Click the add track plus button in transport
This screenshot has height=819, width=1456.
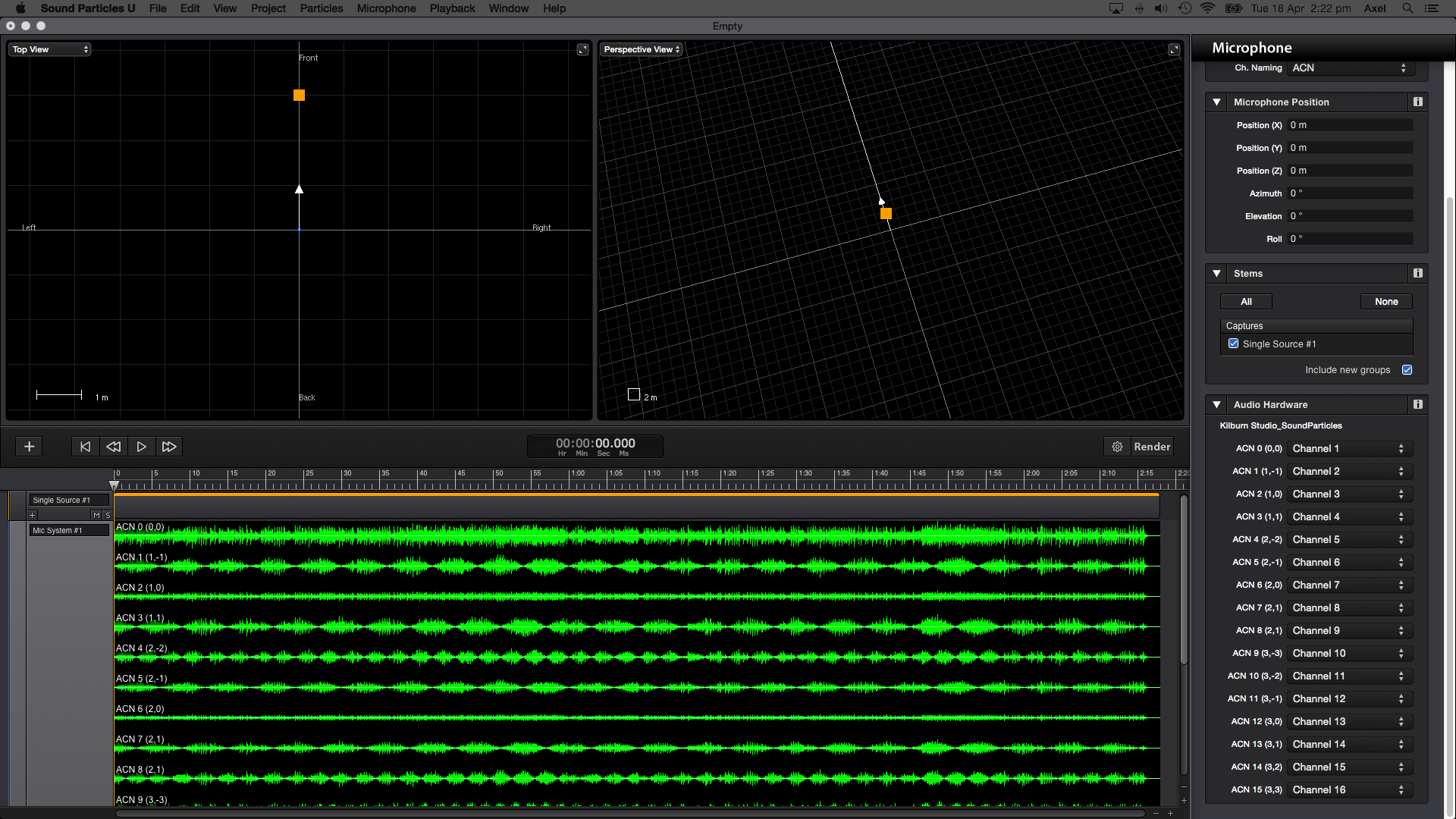coord(29,447)
